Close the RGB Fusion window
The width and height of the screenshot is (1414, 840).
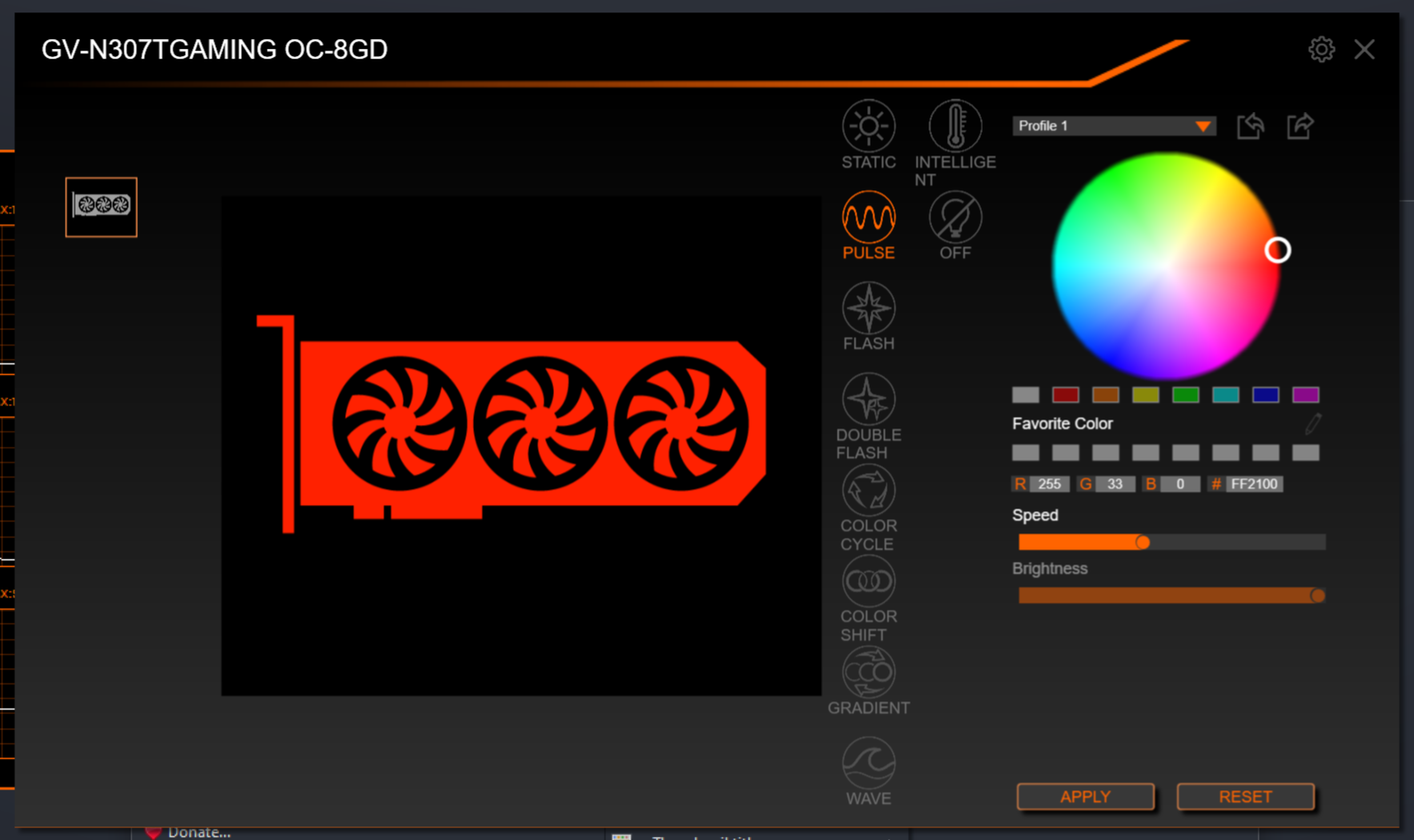1364,49
